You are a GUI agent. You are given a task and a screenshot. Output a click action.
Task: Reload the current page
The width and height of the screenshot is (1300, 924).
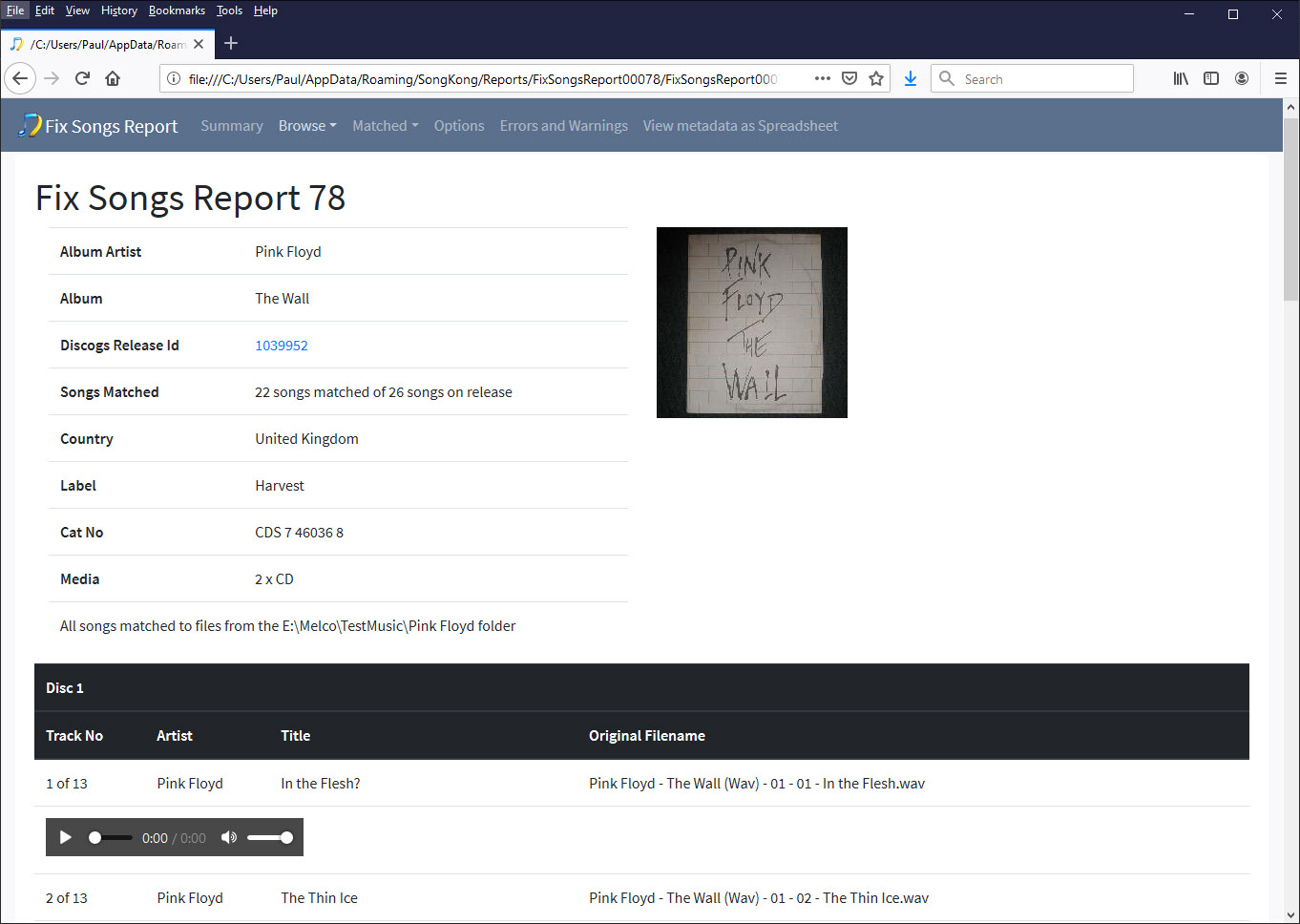click(x=82, y=78)
